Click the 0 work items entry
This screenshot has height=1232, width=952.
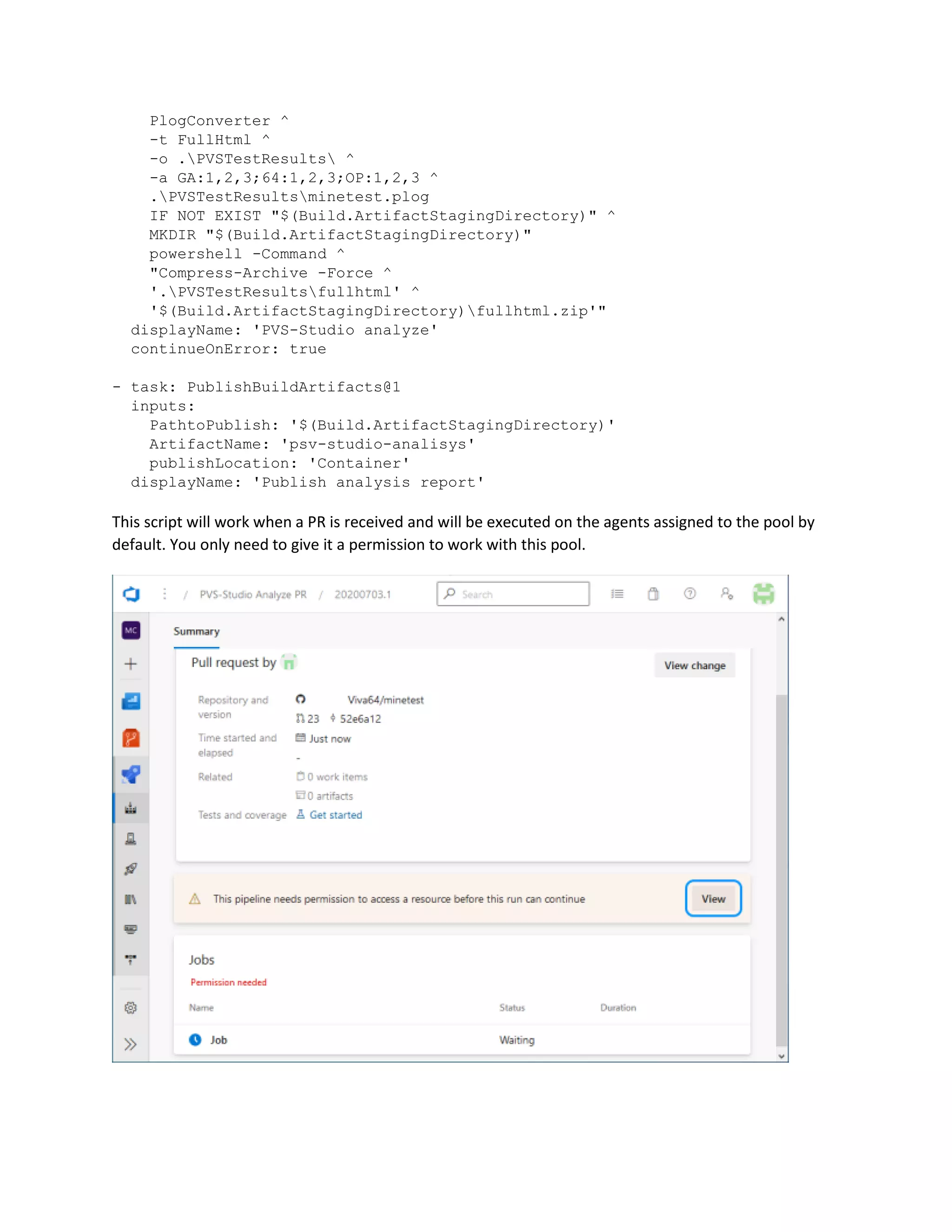click(332, 777)
